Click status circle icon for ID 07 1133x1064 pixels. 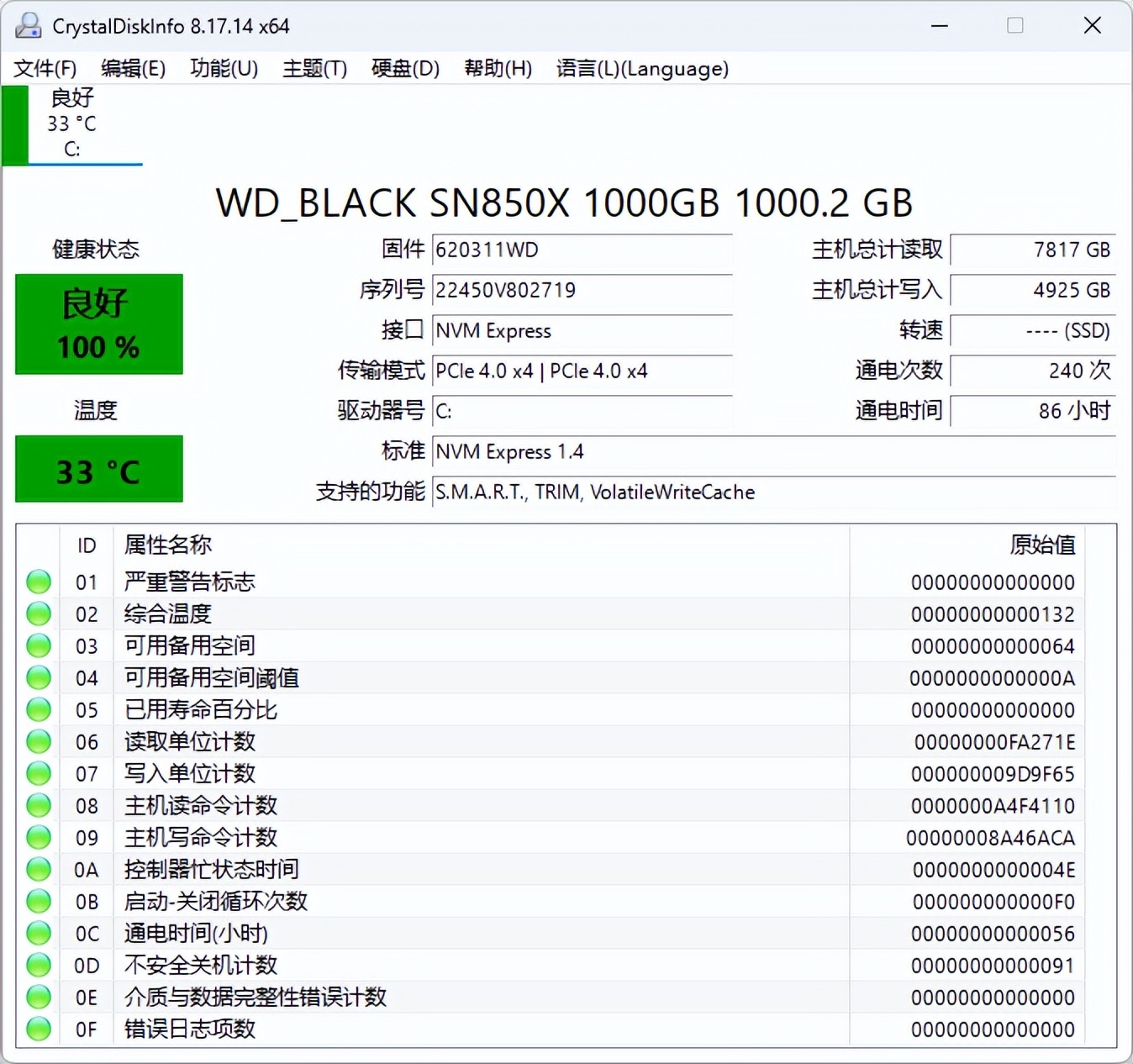pyautogui.click(x=39, y=773)
